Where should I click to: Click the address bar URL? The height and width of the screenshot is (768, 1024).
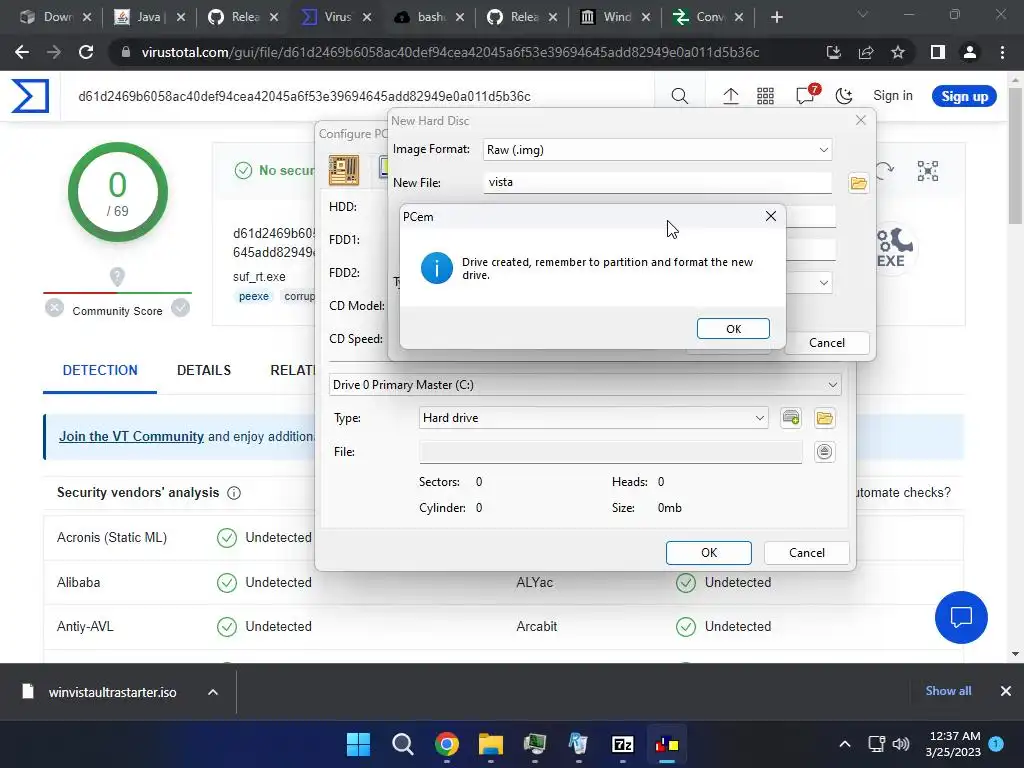(x=450, y=52)
